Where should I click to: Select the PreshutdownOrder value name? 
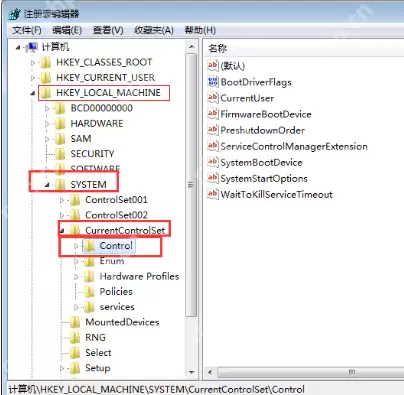pyautogui.click(x=262, y=130)
